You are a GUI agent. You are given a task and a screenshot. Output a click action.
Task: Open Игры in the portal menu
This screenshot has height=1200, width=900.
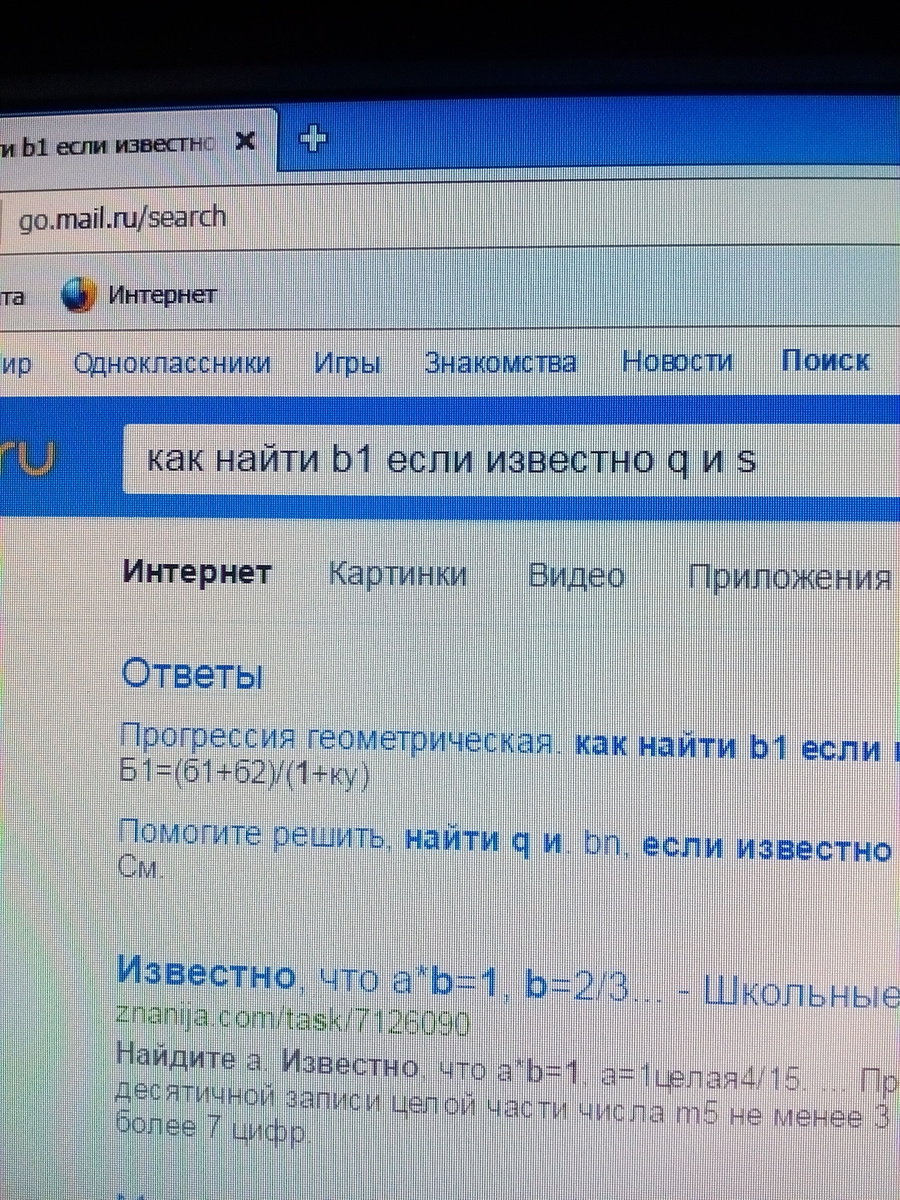click(x=347, y=363)
